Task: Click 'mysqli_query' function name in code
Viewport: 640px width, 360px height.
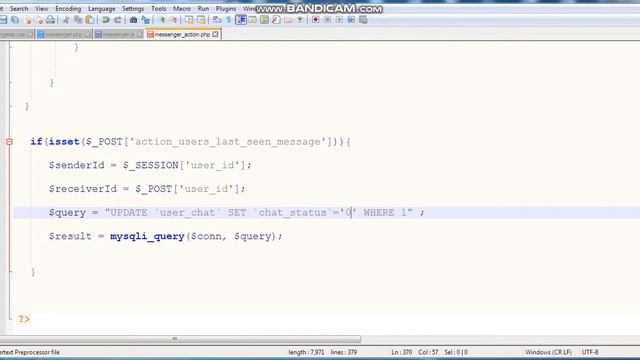Action: (x=147, y=236)
